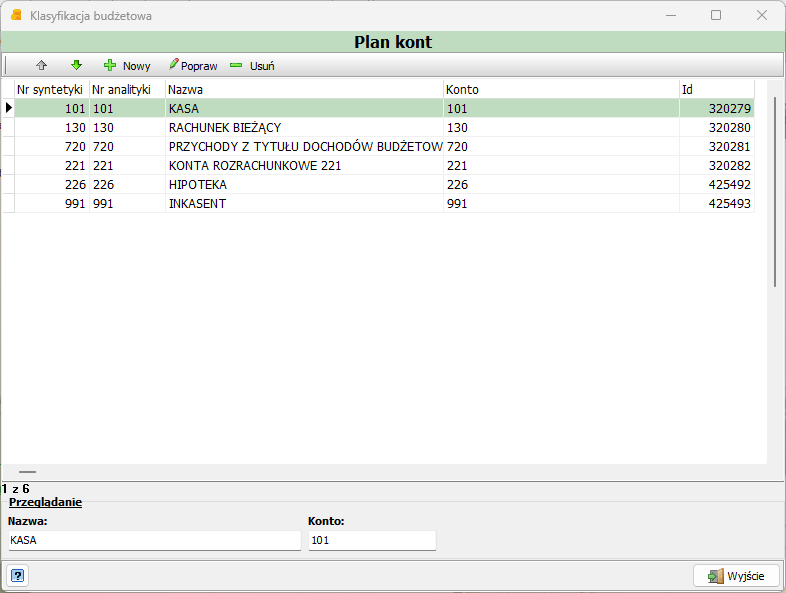Click Id cell 320281
Image resolution: width=786 pixels, height=593 pixels.
click(717, 146)
